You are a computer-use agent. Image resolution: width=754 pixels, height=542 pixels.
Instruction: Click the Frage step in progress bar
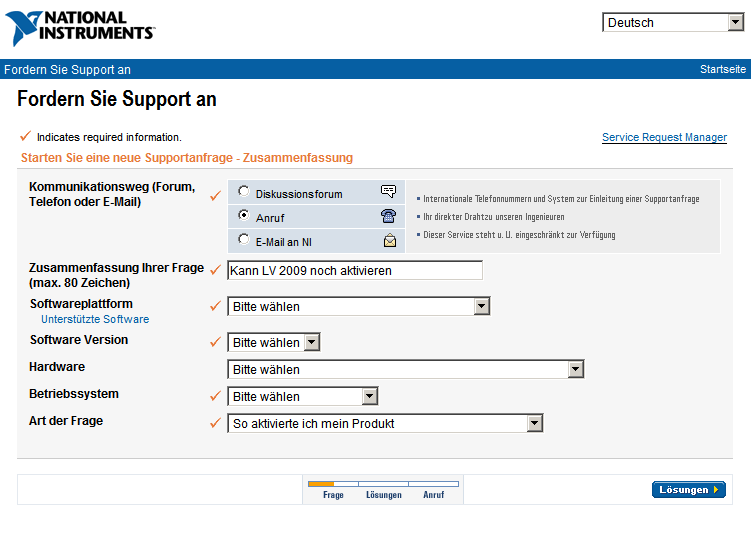(333, 495)
